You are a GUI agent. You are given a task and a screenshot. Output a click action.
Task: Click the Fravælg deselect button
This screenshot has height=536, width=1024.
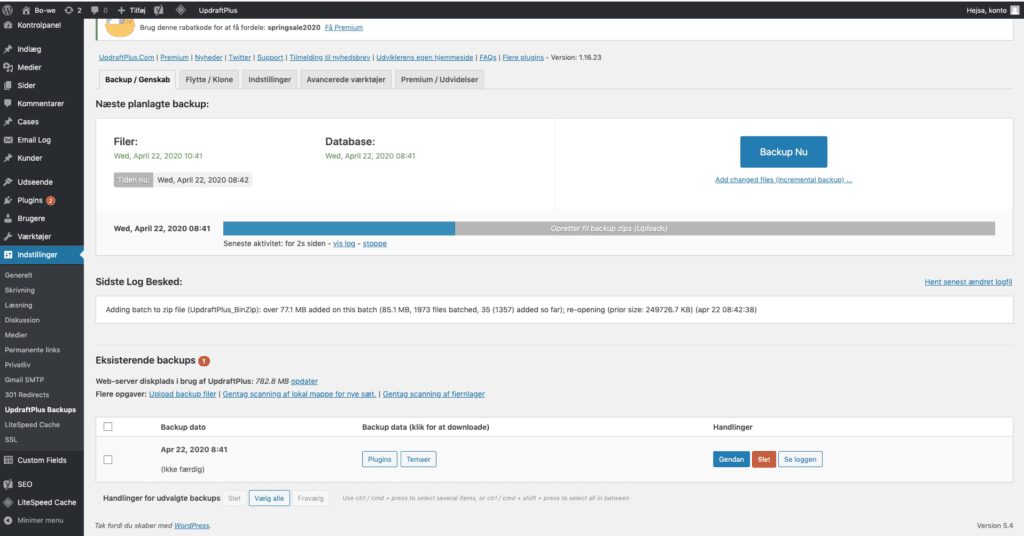[x=310, y=498]
